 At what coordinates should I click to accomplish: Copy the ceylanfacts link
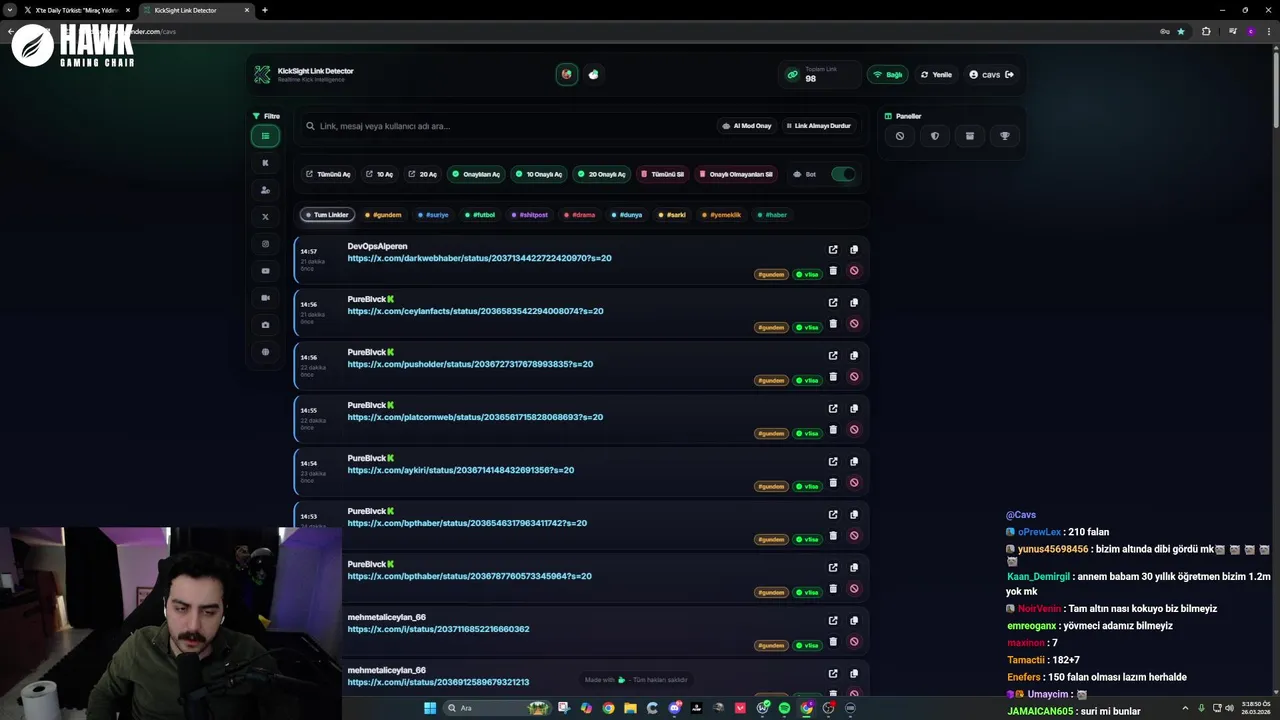coord(854,302)
